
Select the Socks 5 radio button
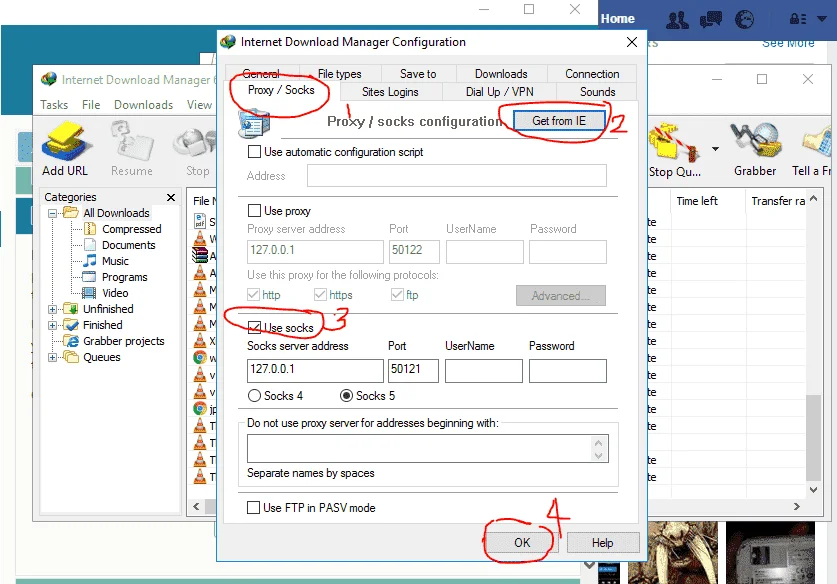(346, 396)
